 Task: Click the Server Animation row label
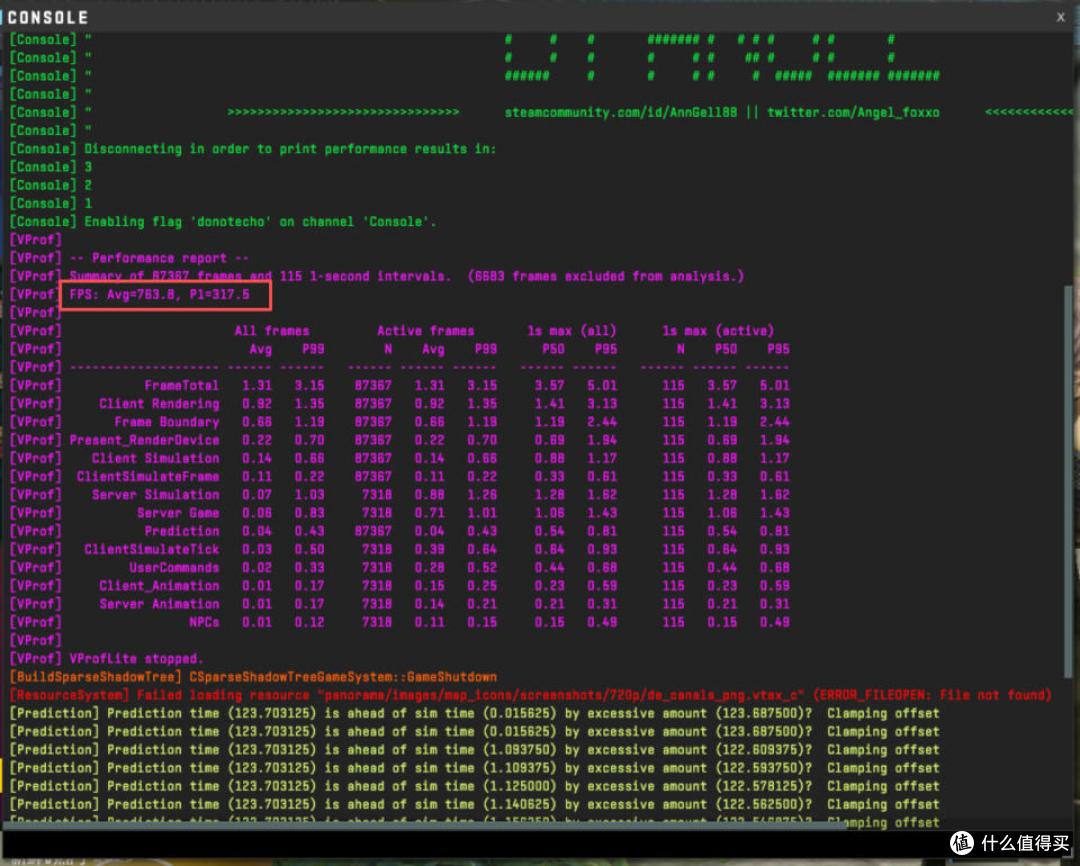(159, 605)
